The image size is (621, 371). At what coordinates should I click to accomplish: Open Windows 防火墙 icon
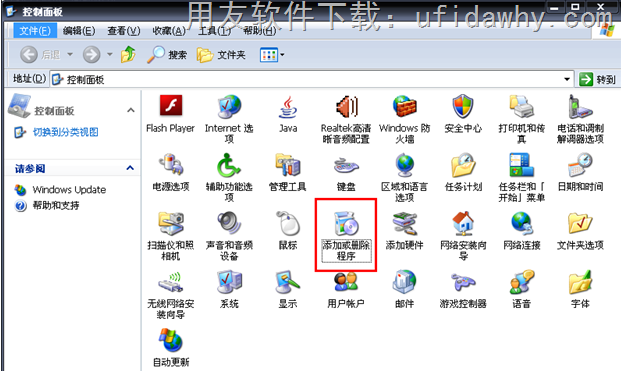pyautogui.click(x=405, y=106)
